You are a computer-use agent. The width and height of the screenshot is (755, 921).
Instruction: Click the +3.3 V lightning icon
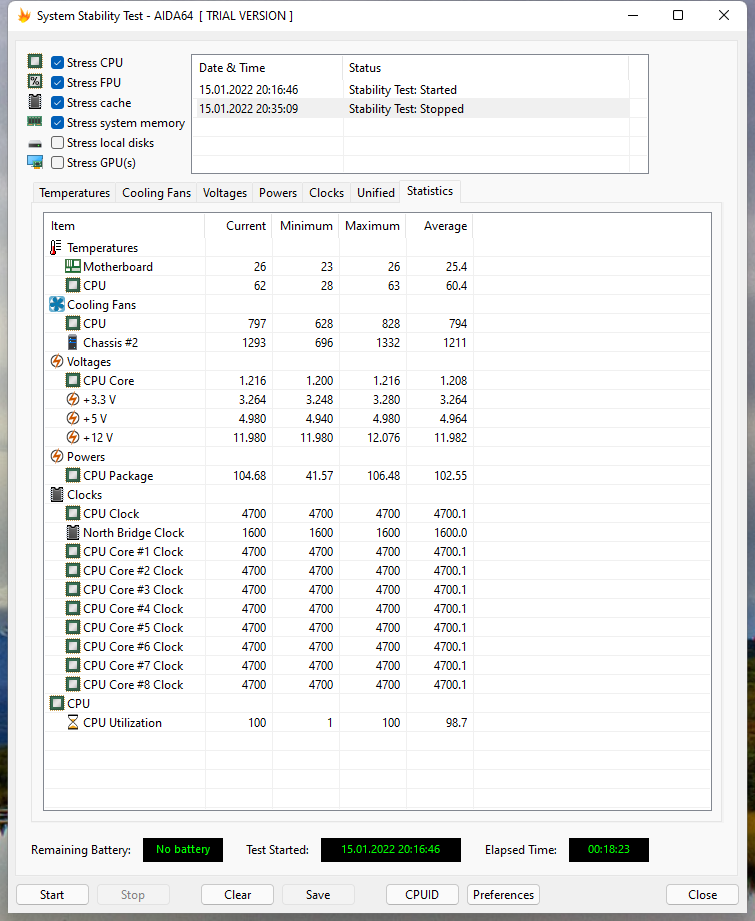(73, 399)
